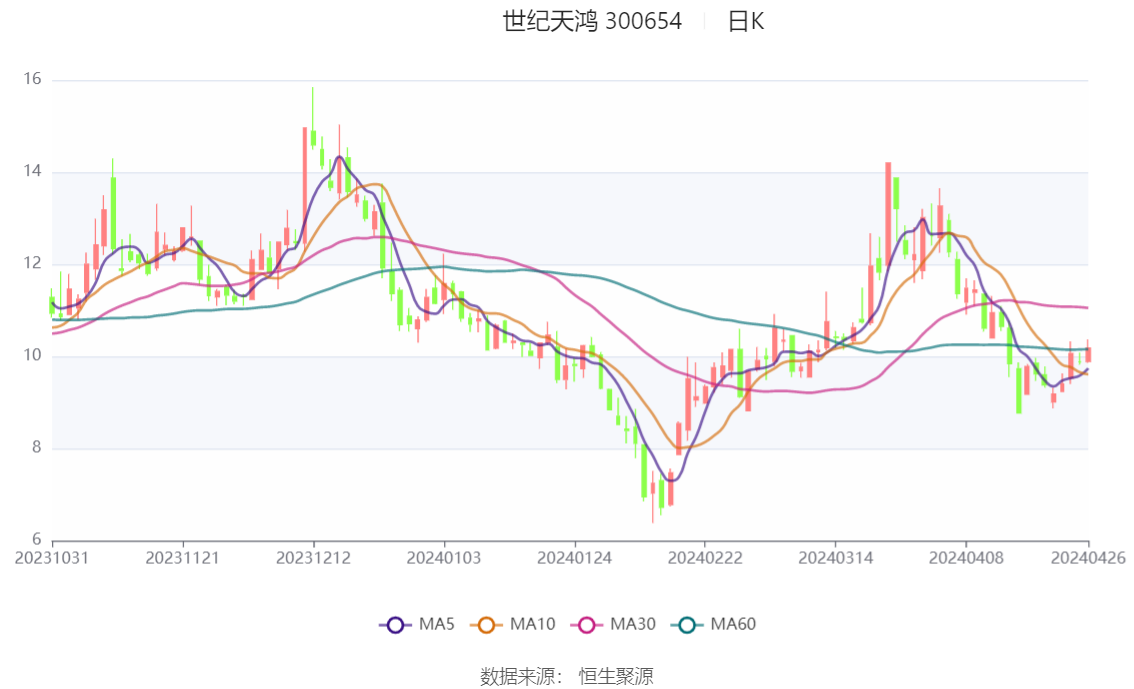Click the data source text 恒生聚源
Image resolution: width=1134 pixels, height=689 pixels.
616,677
